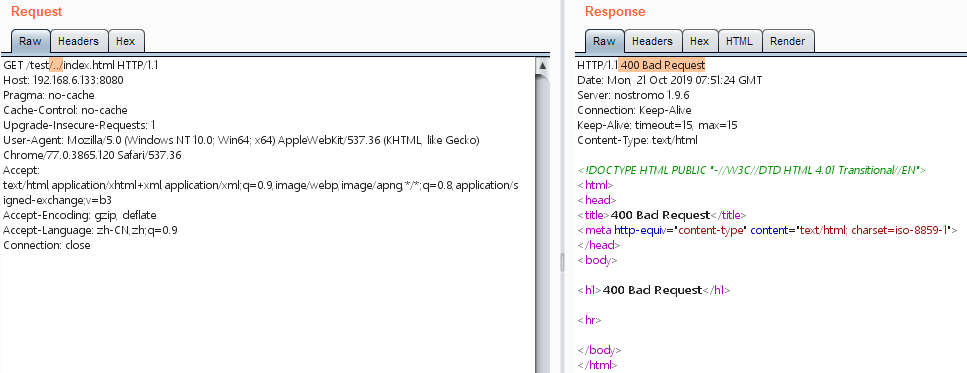967x373 pixels.
Task: Select the Response Raw tab
Action: click(604, 41)
